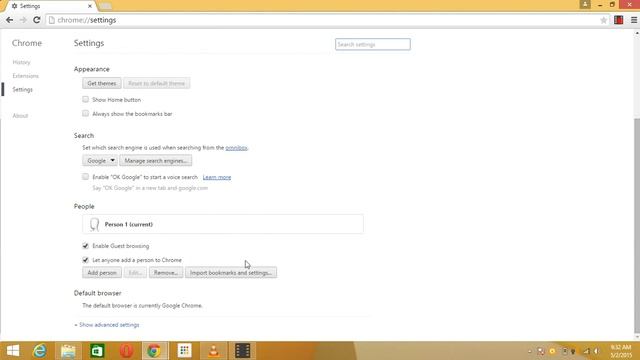
Task: Follow the omnibox link
Action: (236, 148)
